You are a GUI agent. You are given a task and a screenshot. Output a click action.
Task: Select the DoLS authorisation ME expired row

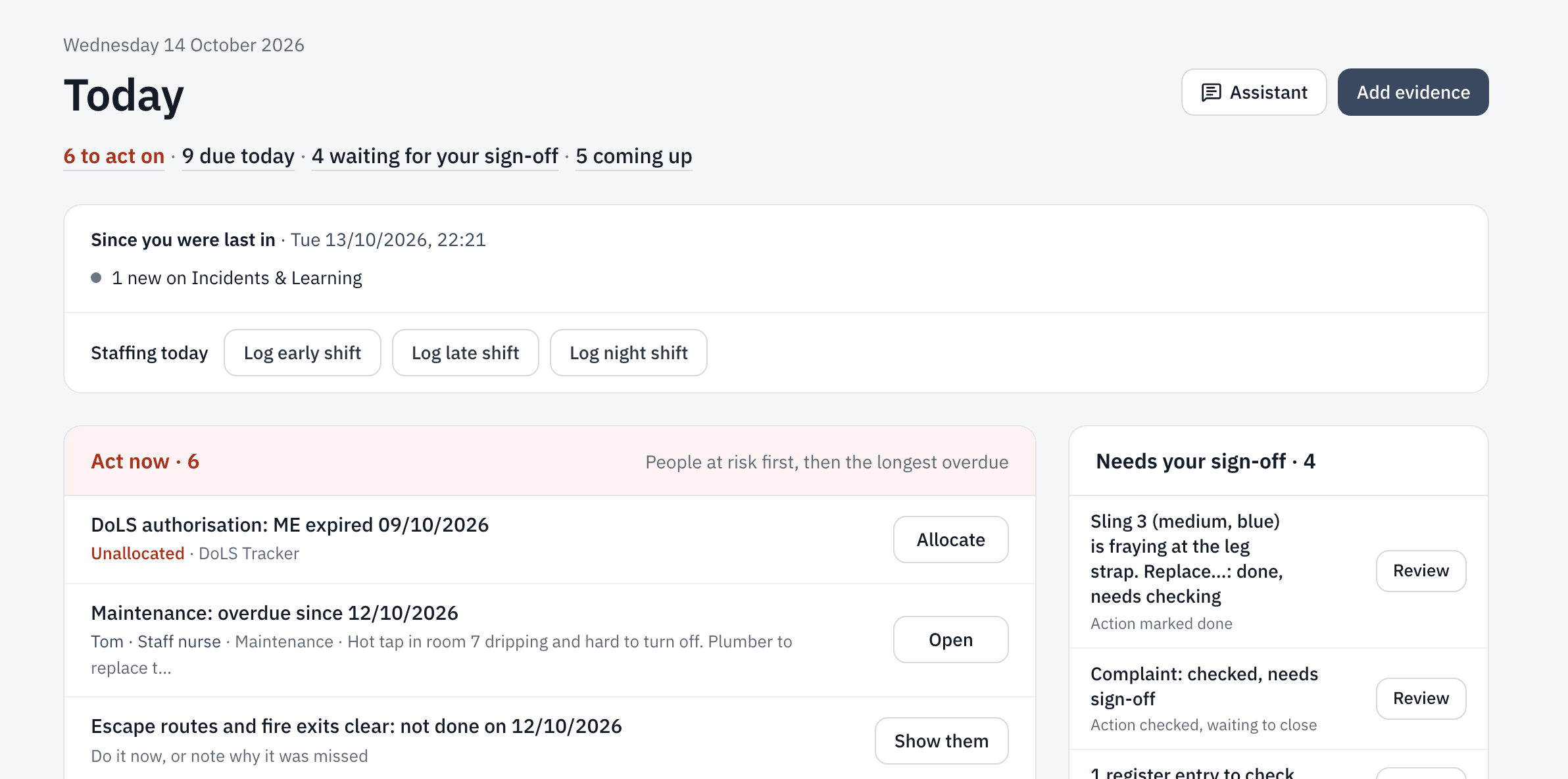coord(550,540)
